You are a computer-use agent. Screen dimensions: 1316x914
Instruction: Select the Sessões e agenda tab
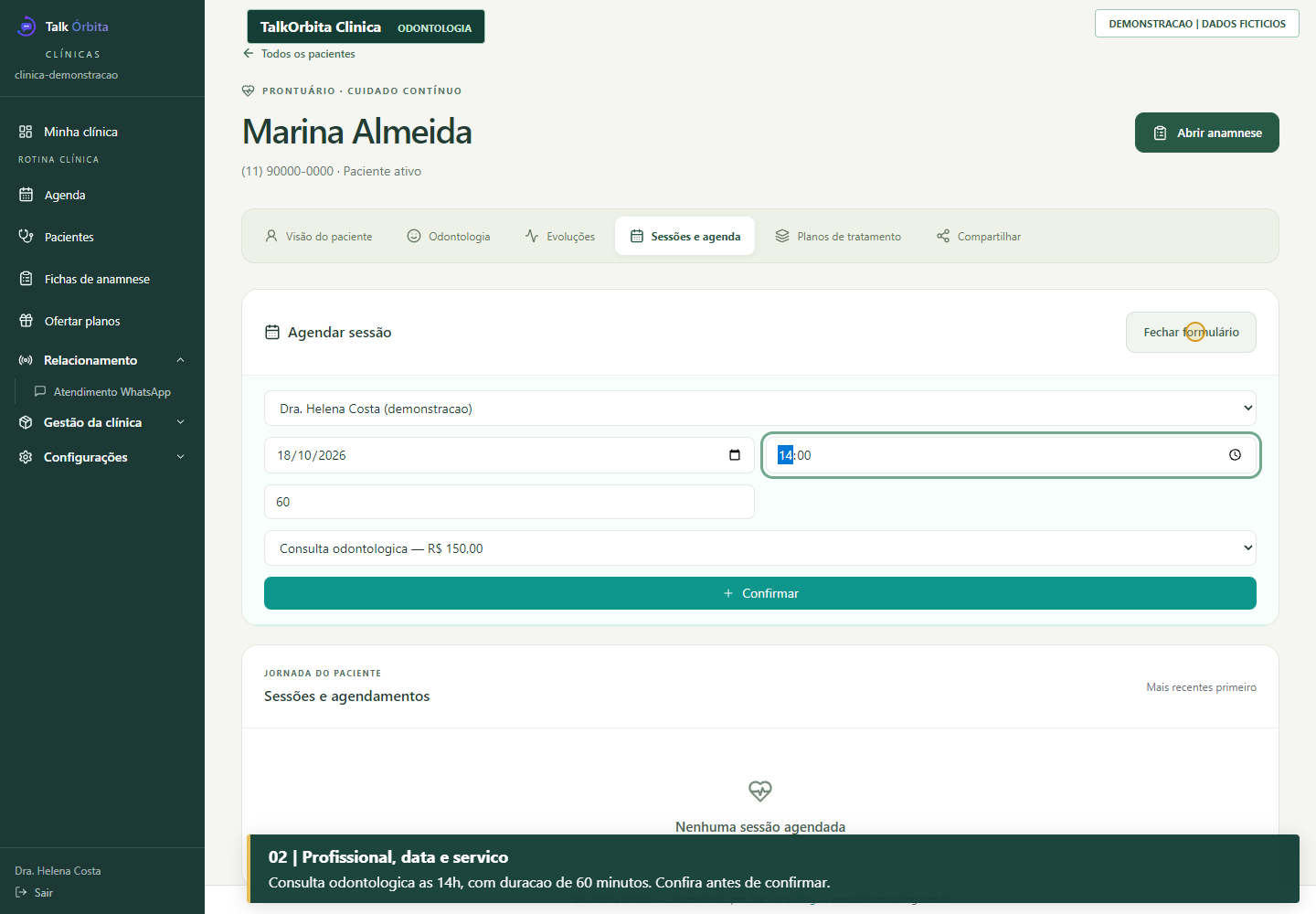pos(685,236)
